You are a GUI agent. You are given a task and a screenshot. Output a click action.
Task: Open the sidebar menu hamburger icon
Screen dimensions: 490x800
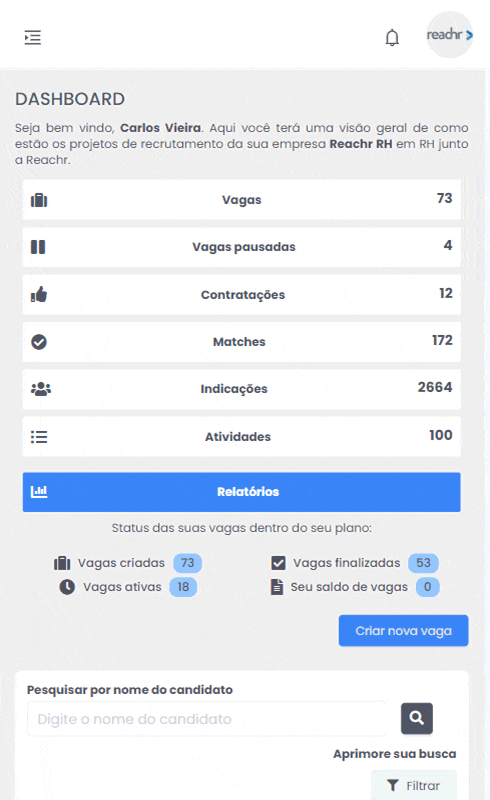coord(33,37)
